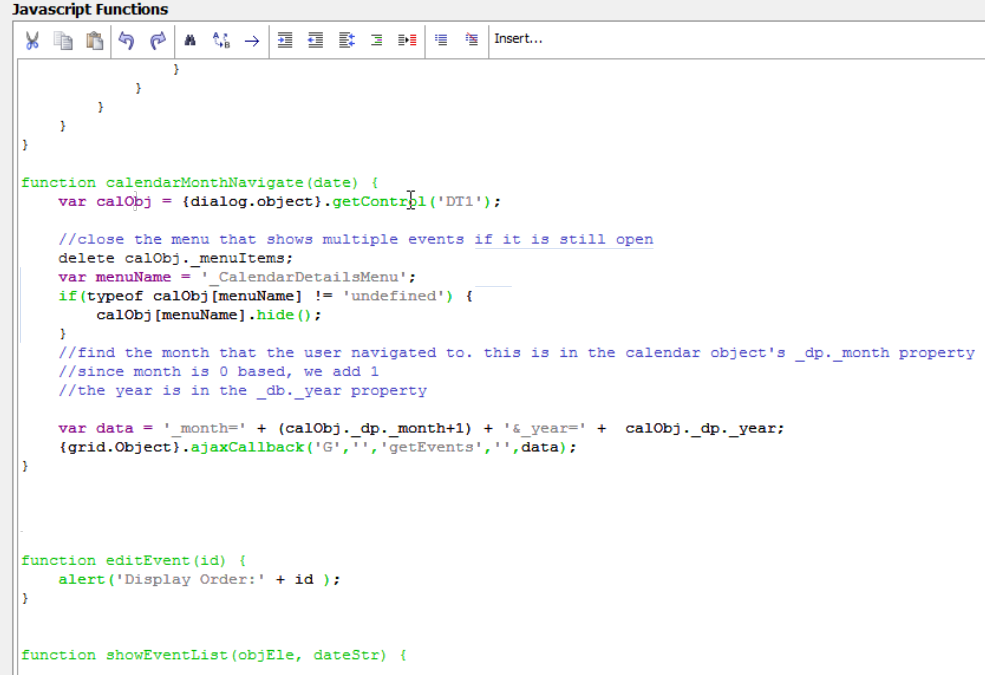Undo the last edit
This screenshot has height=675, width=985.
pyautogui.click(x=127, y=41)
